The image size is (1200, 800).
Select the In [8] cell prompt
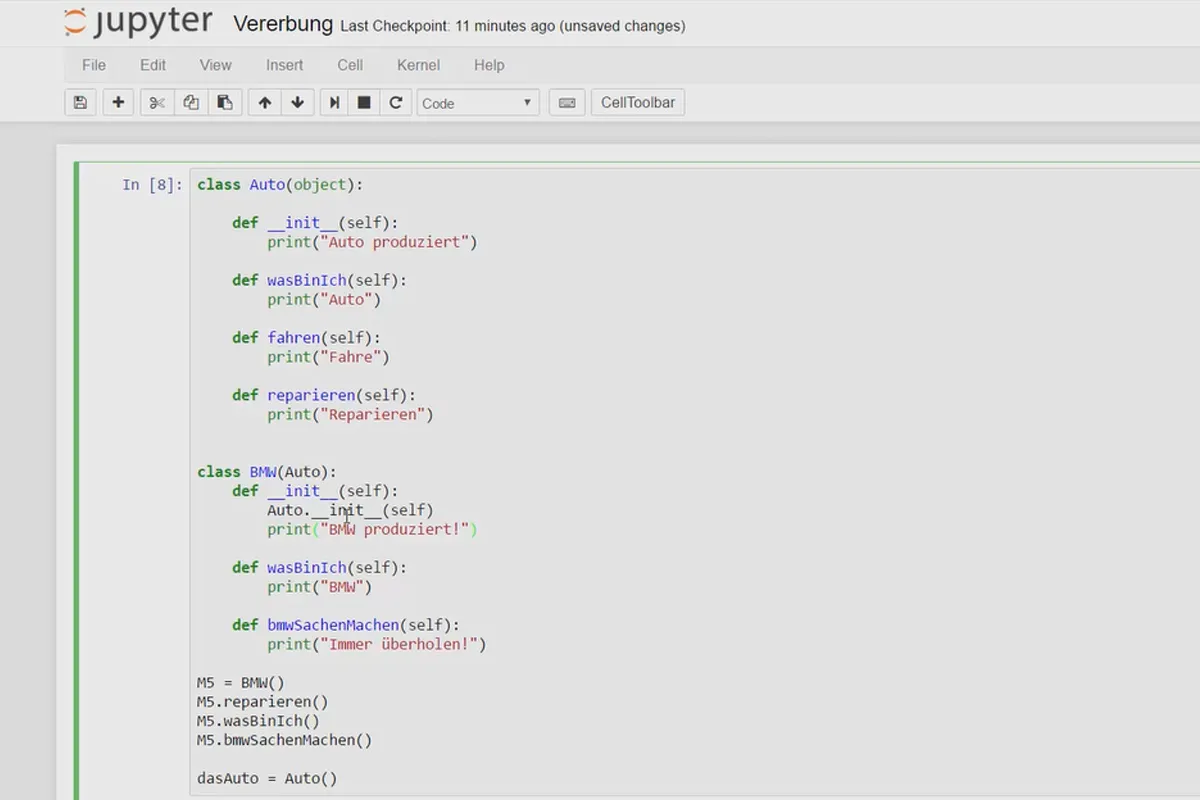[x=152, y=184]
